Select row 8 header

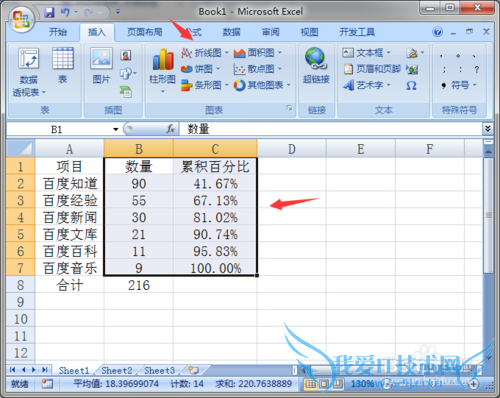click(21, 285)
